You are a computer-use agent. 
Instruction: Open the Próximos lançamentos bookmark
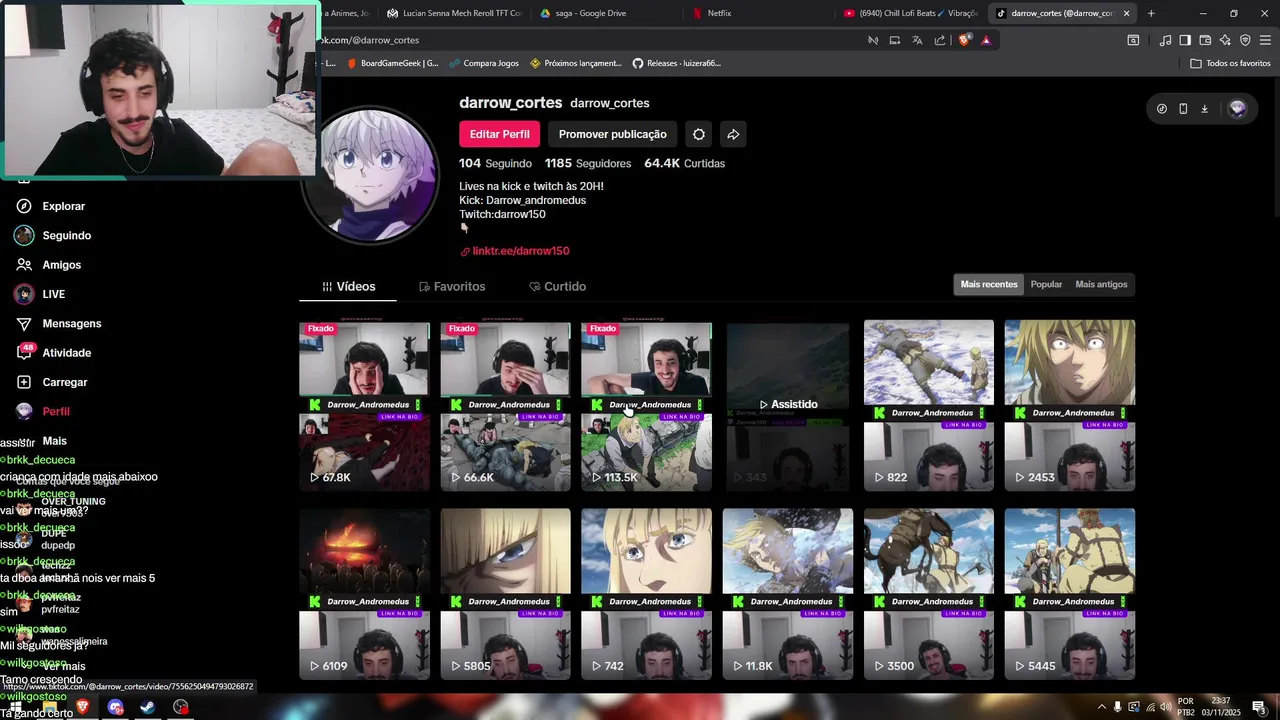576,63
